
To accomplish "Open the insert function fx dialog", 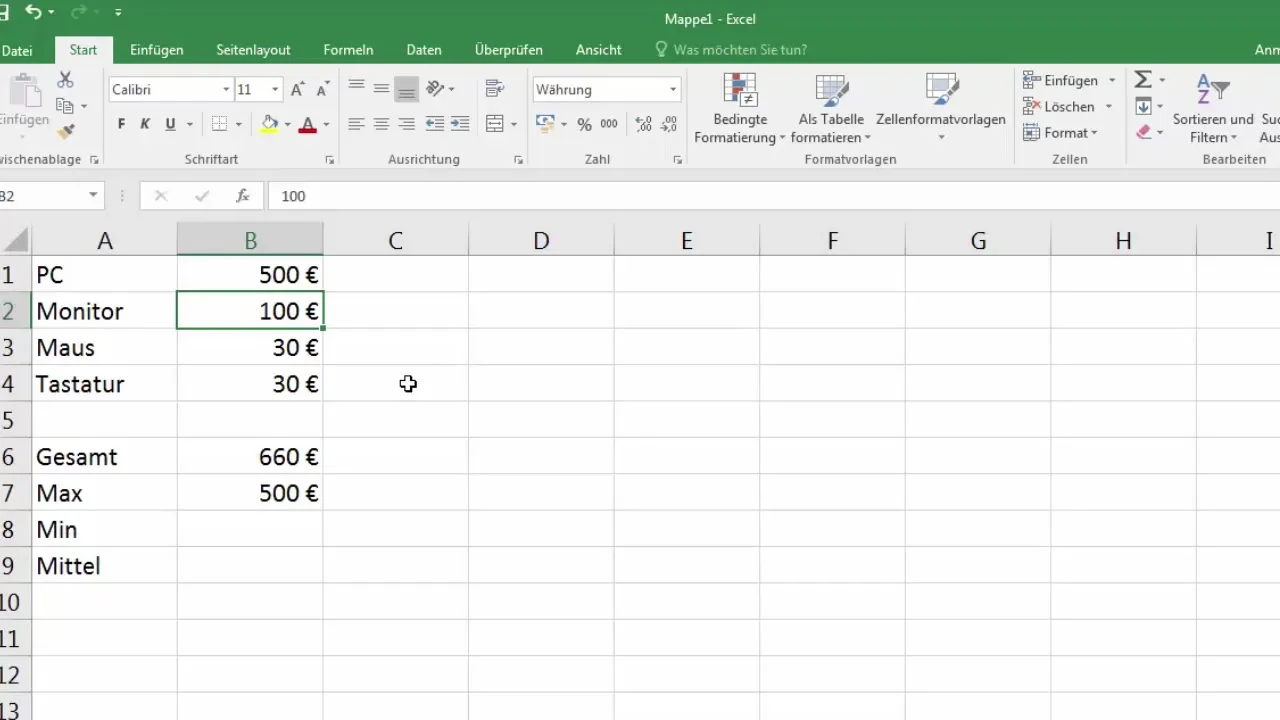I will 243,196.
